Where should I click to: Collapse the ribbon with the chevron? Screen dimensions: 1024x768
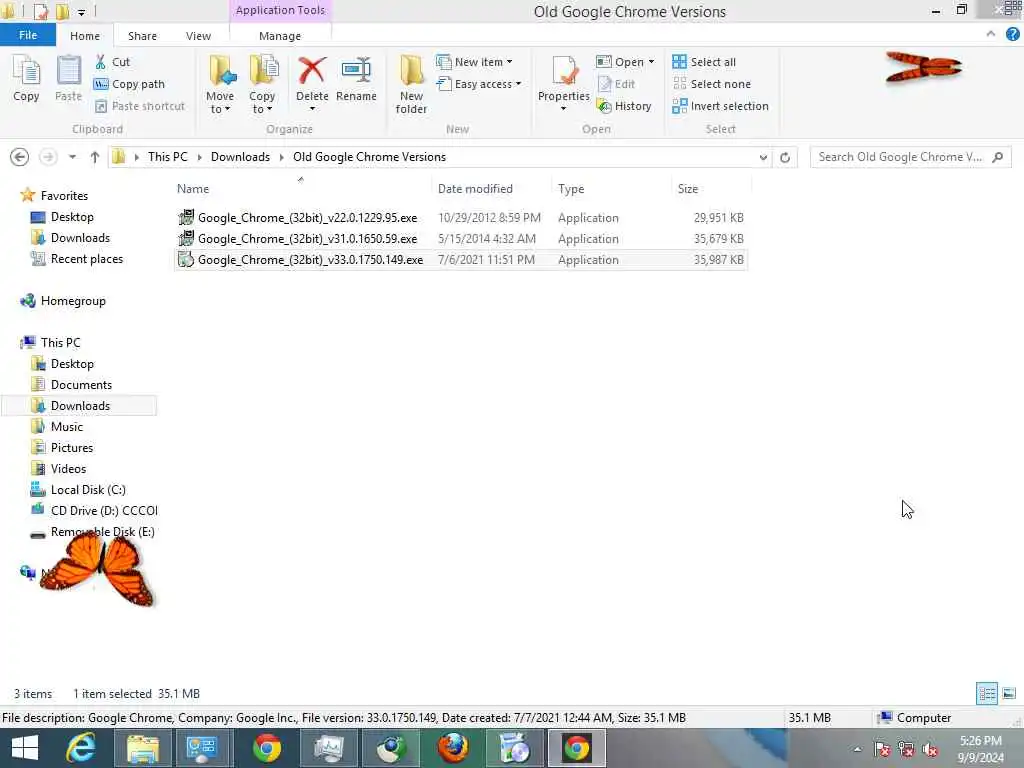[991, 34]
